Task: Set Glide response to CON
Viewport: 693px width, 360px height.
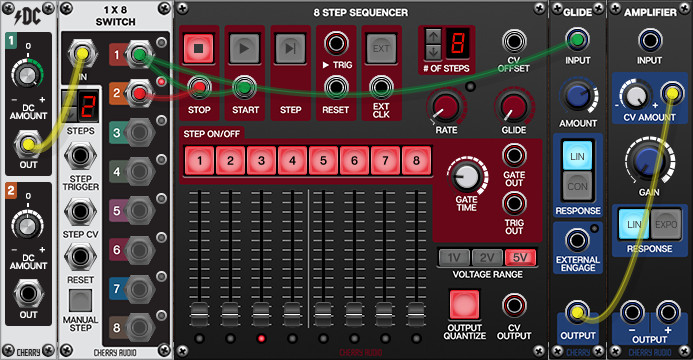Action: 578,186
